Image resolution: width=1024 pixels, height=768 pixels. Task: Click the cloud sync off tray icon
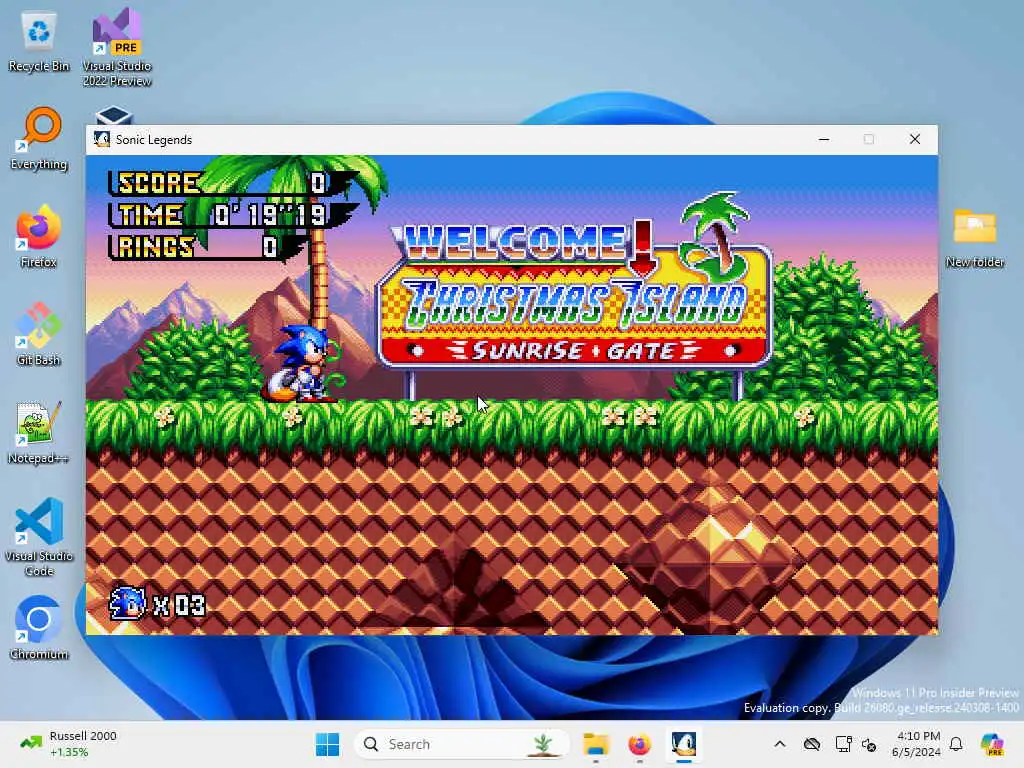pyautogui.click(x=812, y=744)
